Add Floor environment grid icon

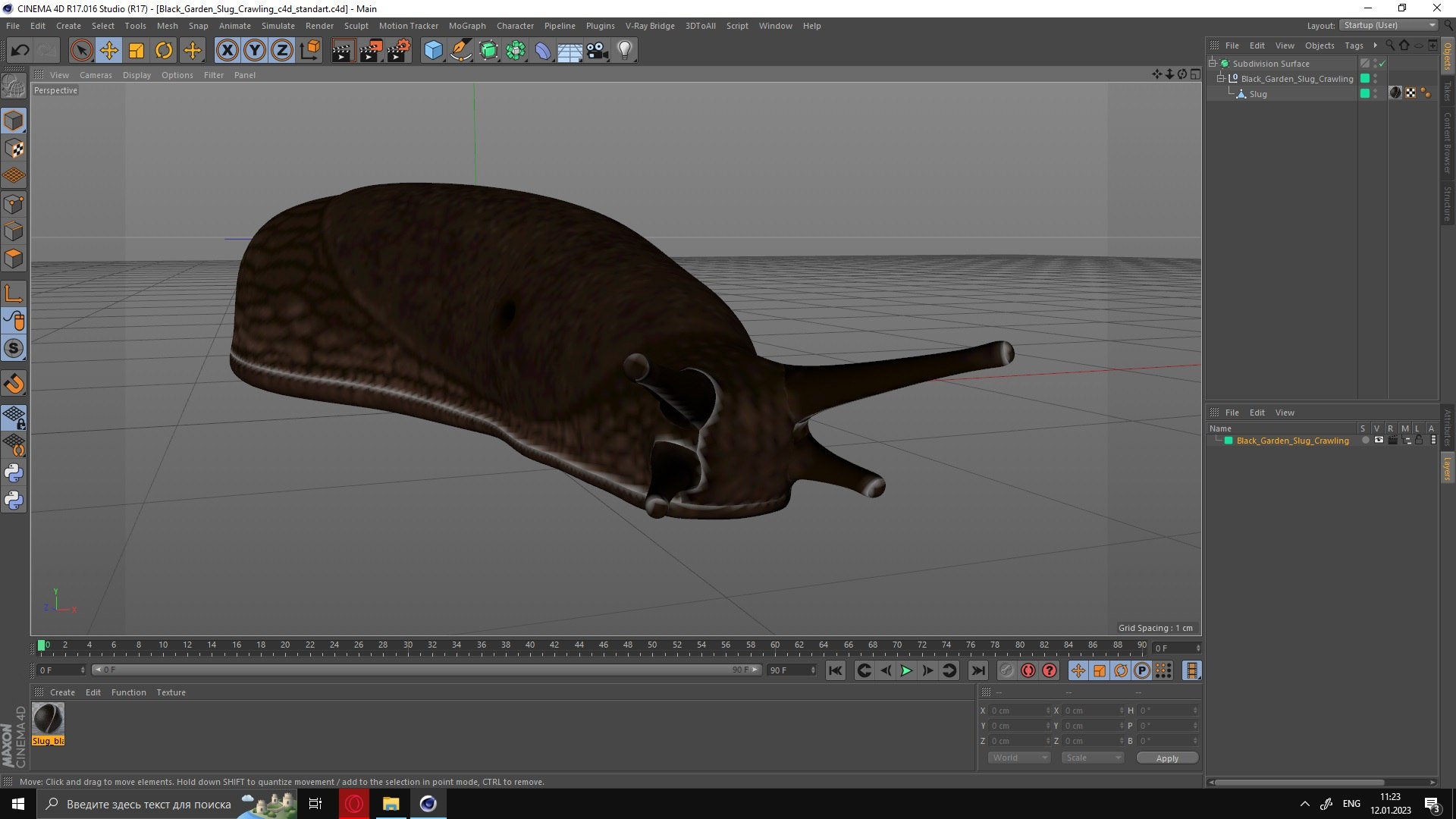570,51
